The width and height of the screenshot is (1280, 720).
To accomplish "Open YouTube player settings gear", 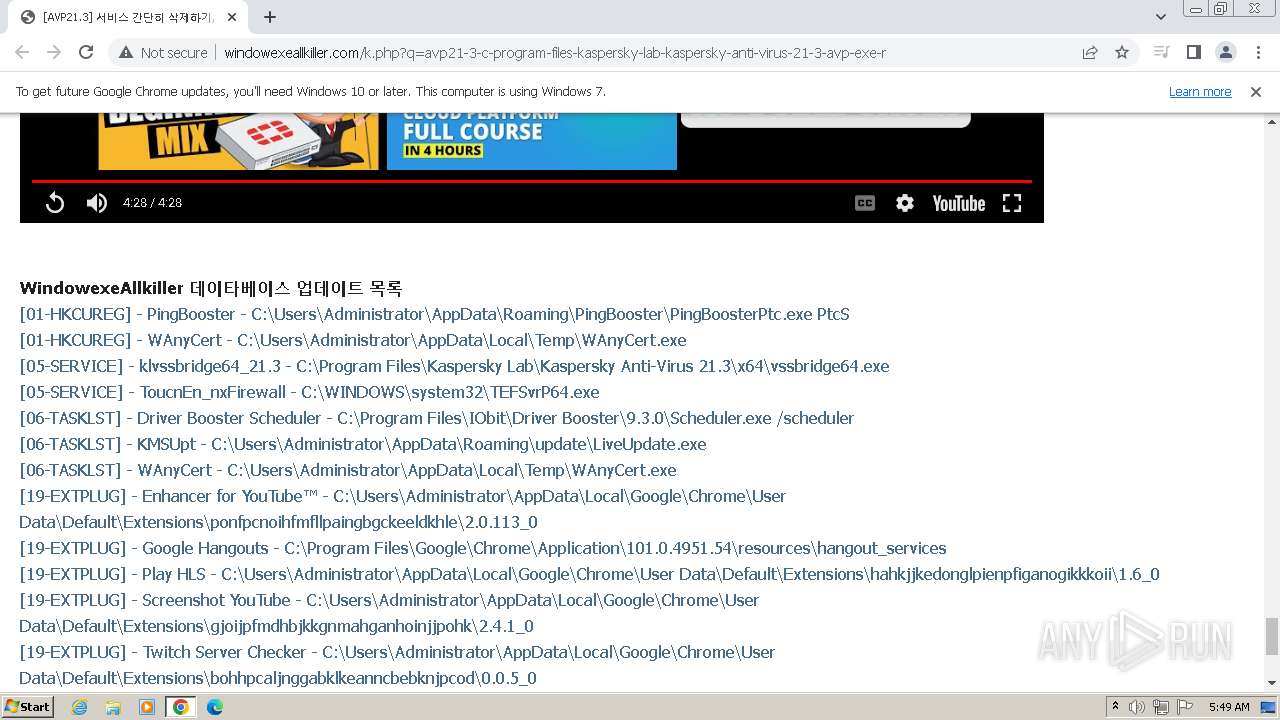I will coord(905,203).
